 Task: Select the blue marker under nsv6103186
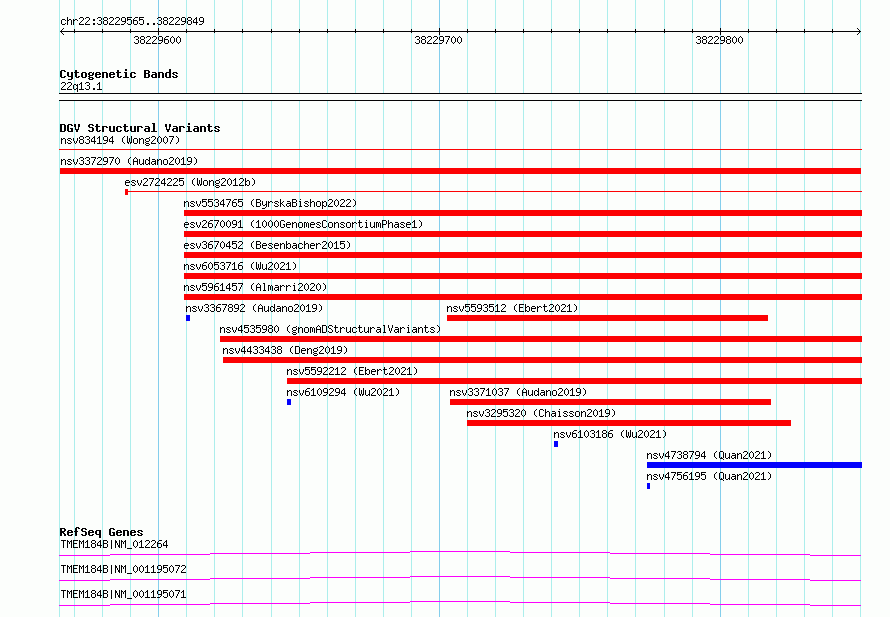(x=556, y=444)
